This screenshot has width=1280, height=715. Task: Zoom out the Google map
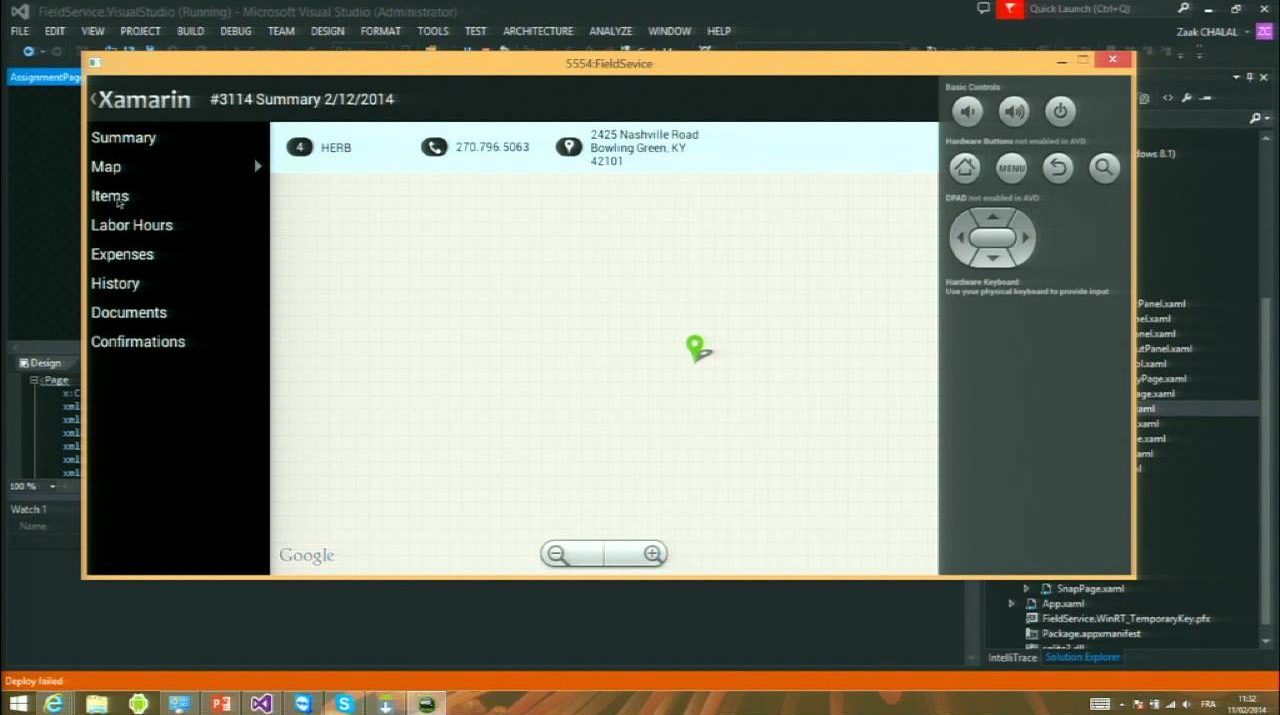[558, 554]
